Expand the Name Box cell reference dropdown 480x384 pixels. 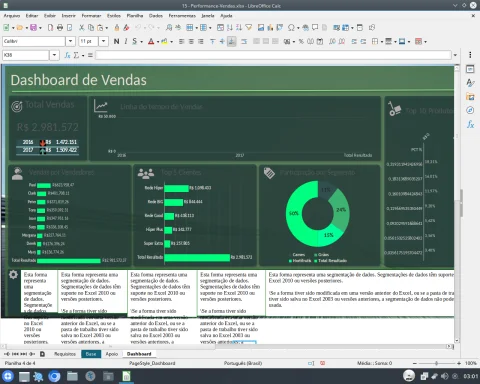point(54,55)
